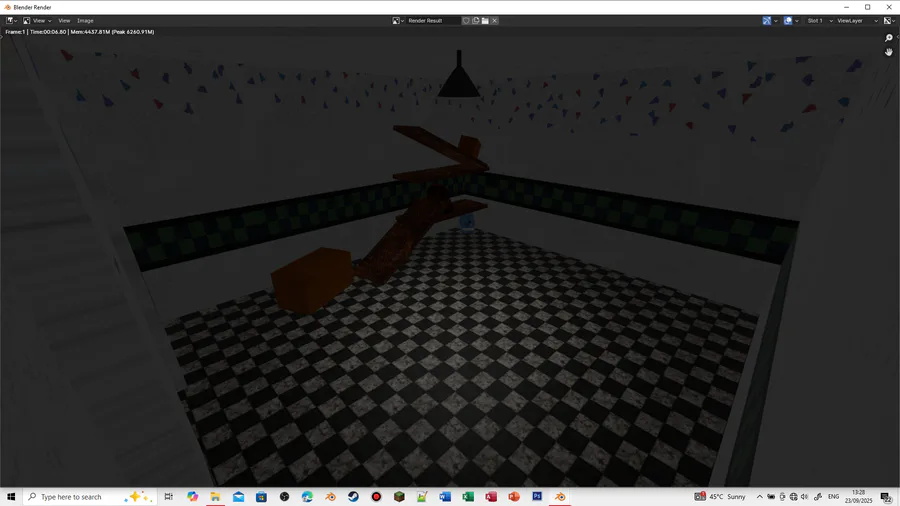The width and height of the screenshot is (900, 506).
Task: Open Photoshop from the taskbar
Action: coord(537,497)
